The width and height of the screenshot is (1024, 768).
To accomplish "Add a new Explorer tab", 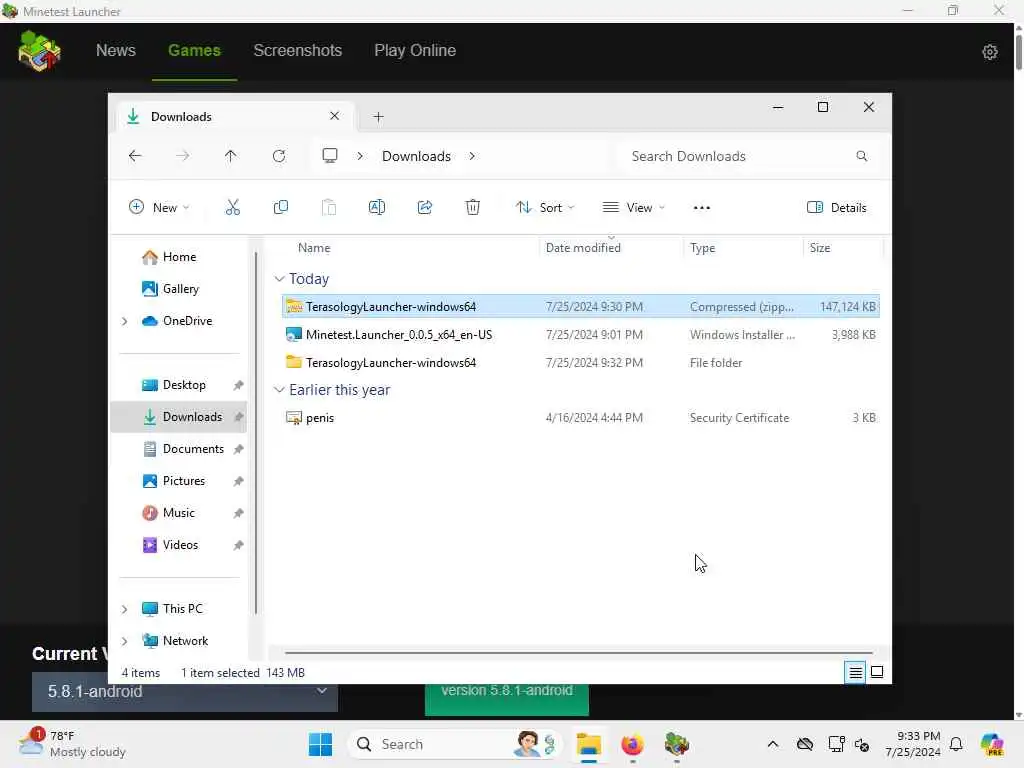I will coord(378,117).
